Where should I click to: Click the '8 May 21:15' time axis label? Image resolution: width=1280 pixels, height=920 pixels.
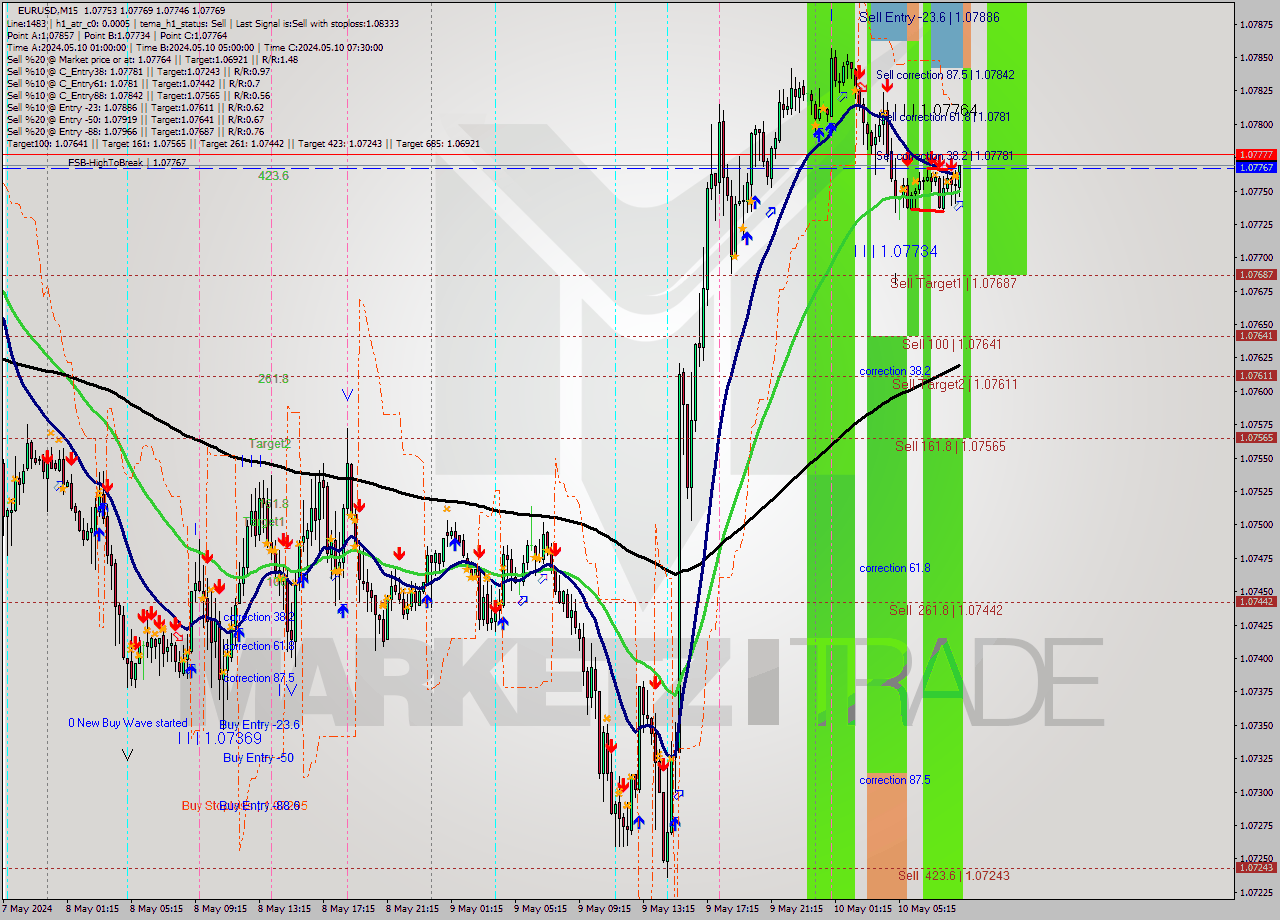412,909
